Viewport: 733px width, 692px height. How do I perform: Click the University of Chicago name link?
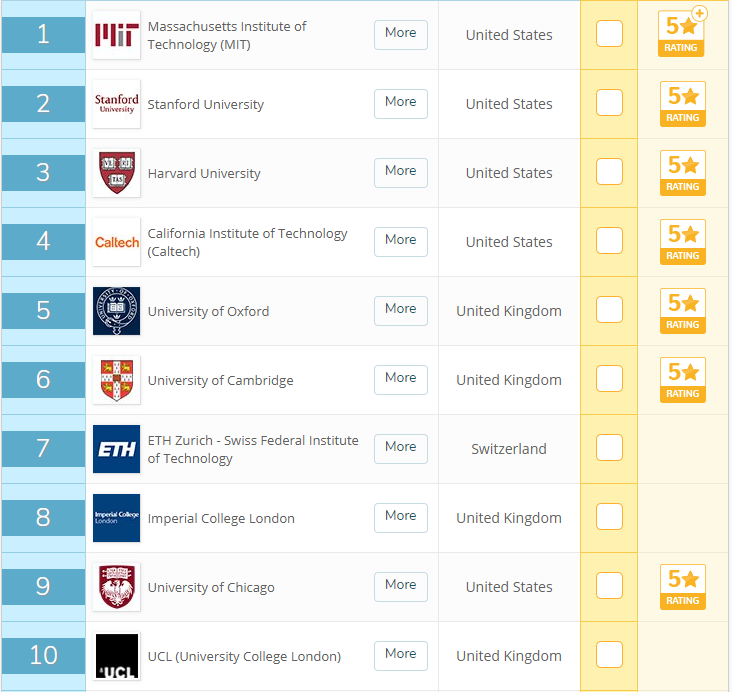210,587
